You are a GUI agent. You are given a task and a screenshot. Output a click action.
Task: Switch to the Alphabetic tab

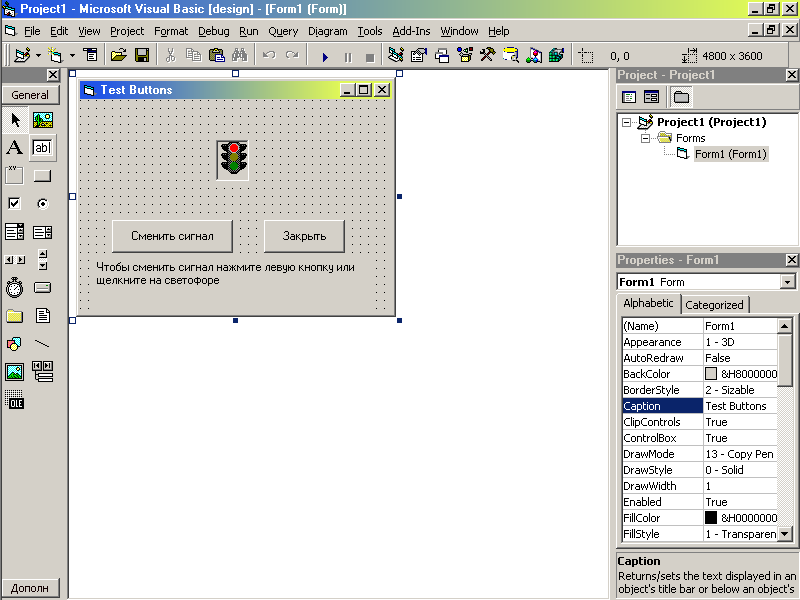(x=648, y=303)
